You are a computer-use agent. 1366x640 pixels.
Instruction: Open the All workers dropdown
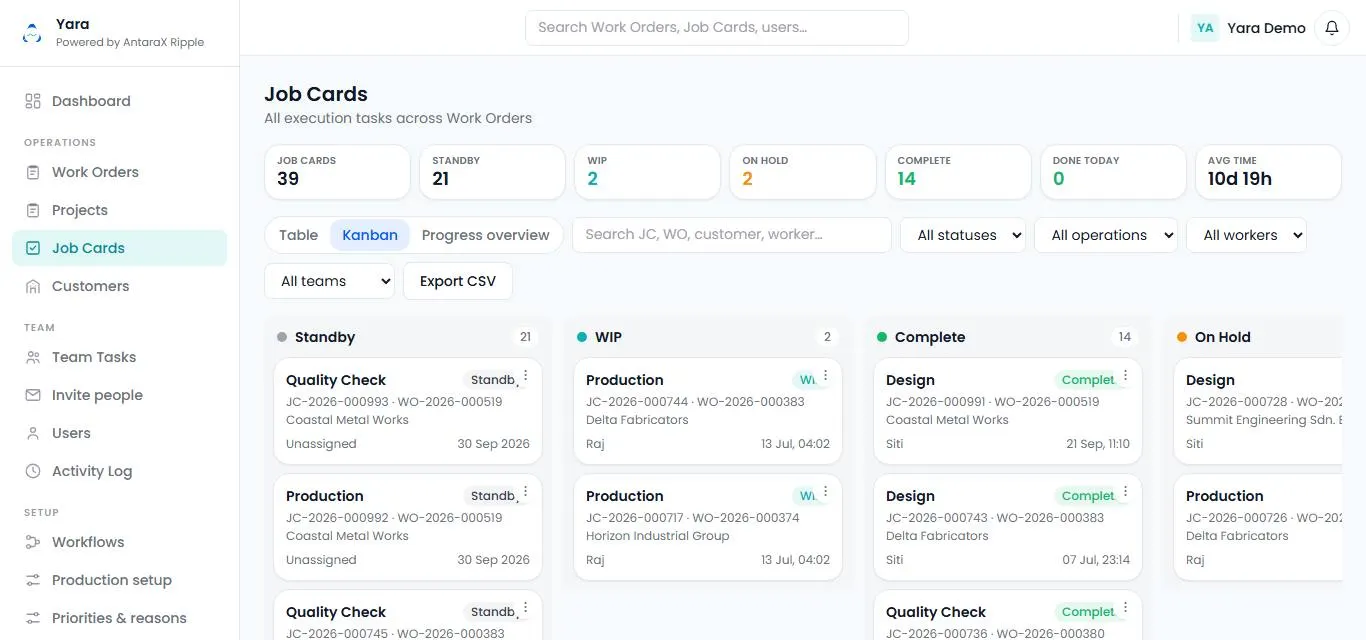pos(1246,235)
